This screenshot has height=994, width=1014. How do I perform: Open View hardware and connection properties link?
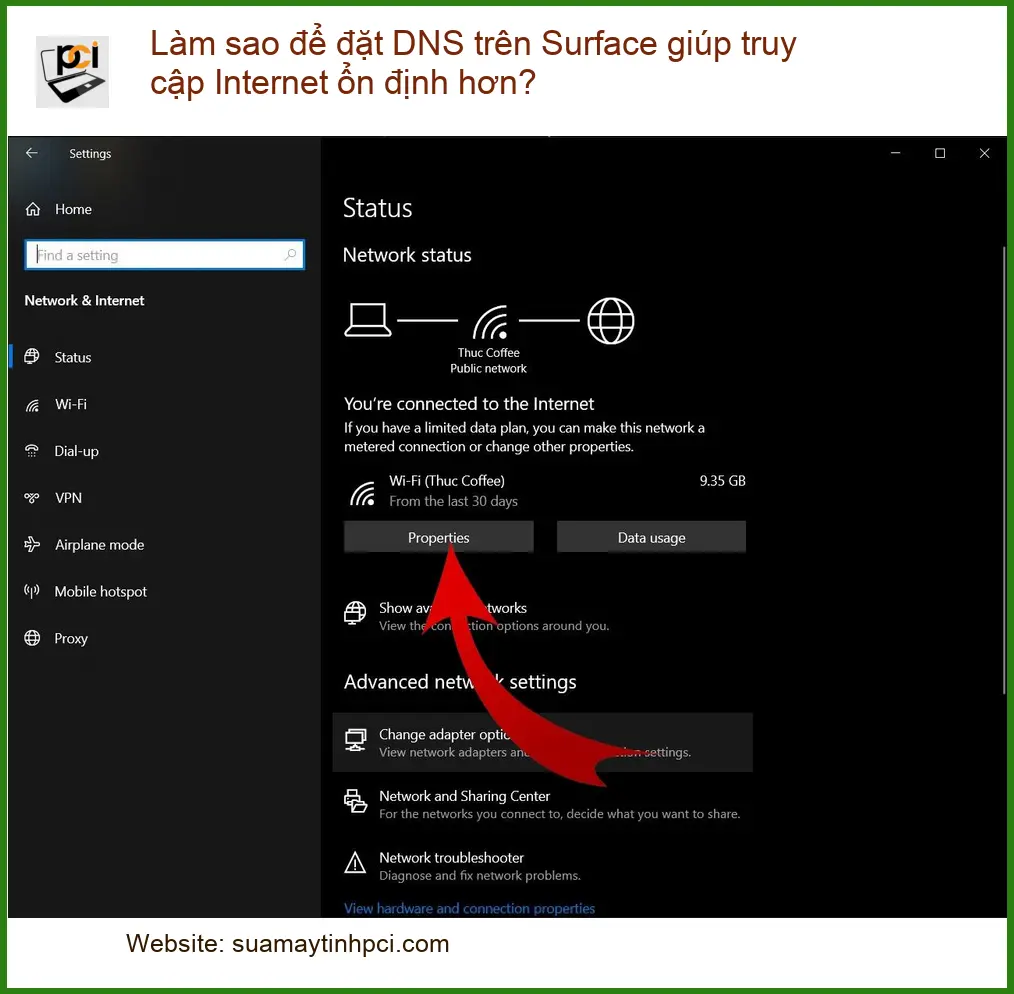[469, 909]
